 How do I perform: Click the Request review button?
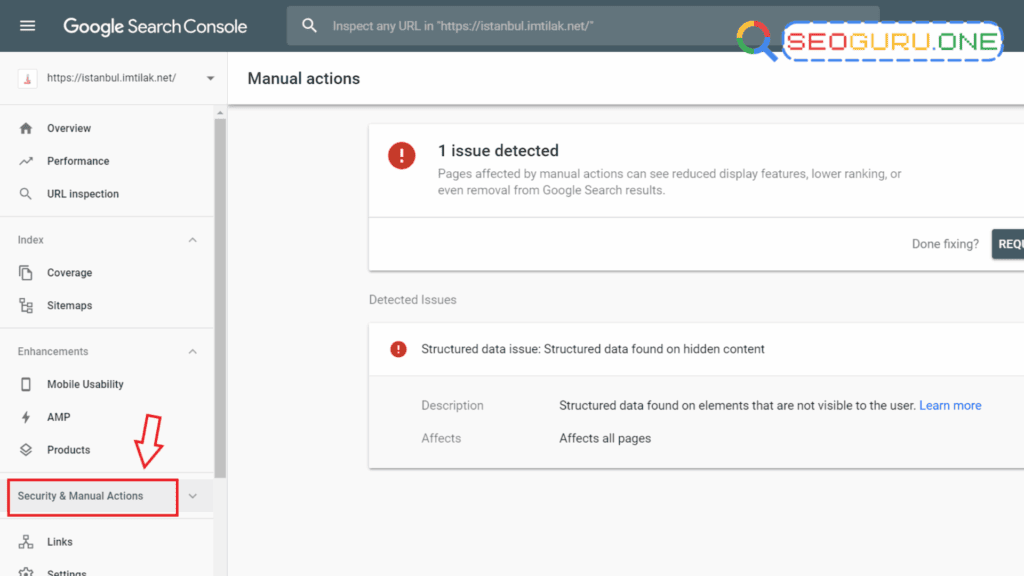[1008, 244]
